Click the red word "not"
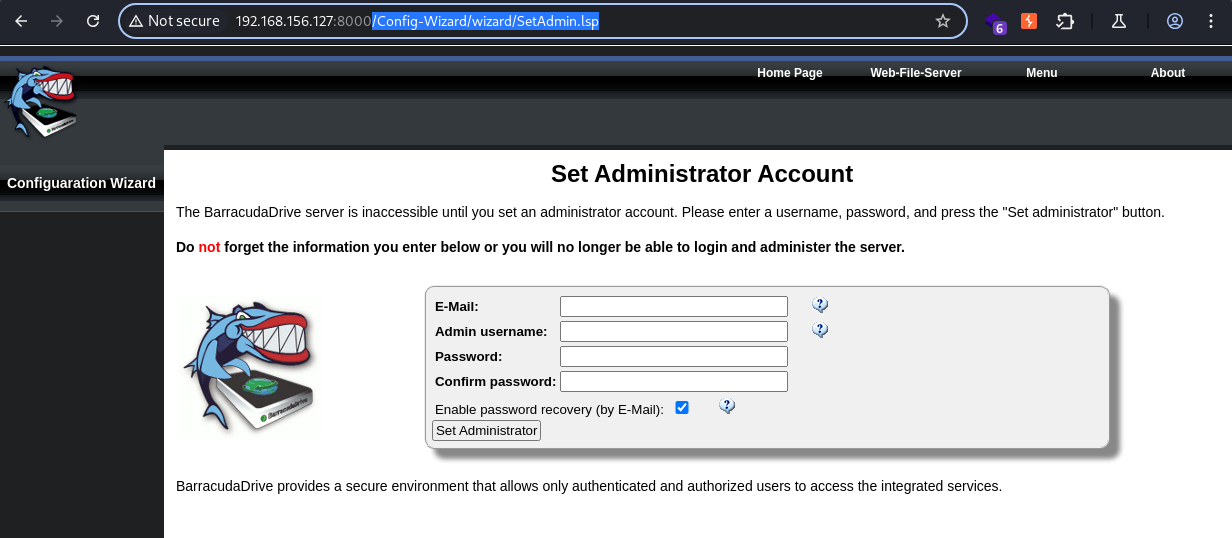 (x=209, y=247)
